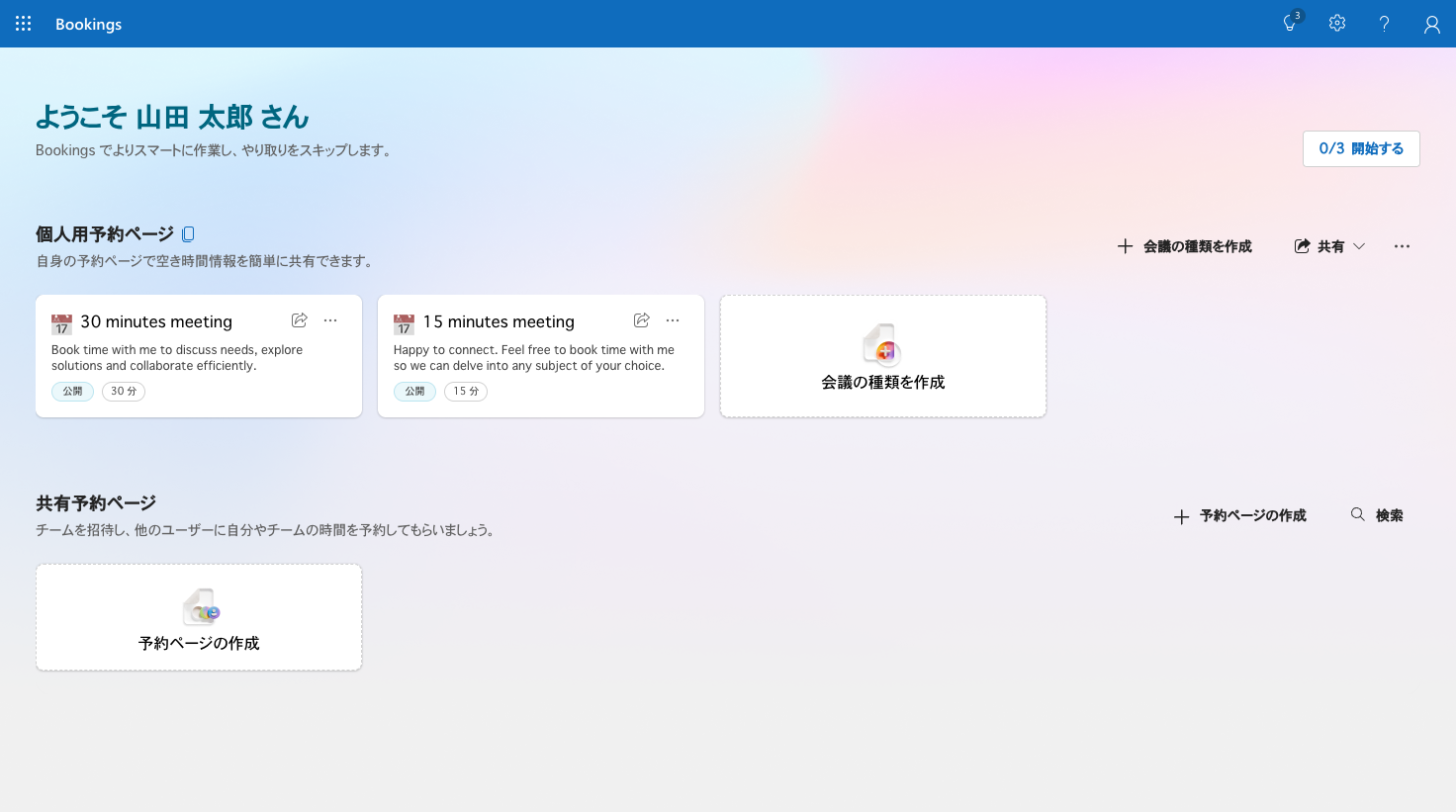Click the calendar icon on 15 minutes meeting
Viewport: 1456px width, 812px height.
pyautogui.click(x=404, y=324)
